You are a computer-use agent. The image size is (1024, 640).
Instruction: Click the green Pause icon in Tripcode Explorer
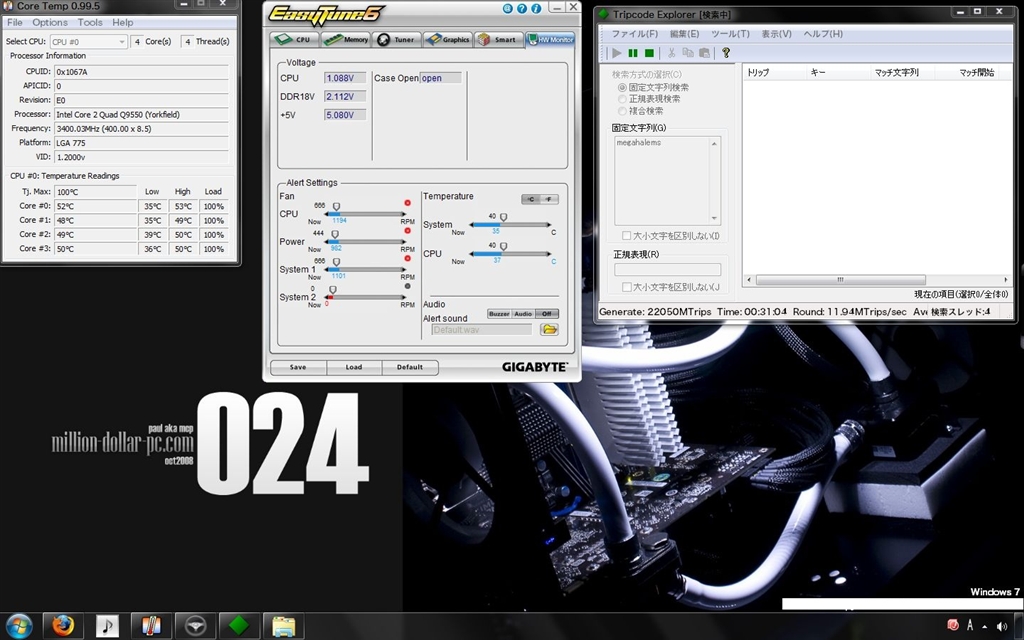633,53
